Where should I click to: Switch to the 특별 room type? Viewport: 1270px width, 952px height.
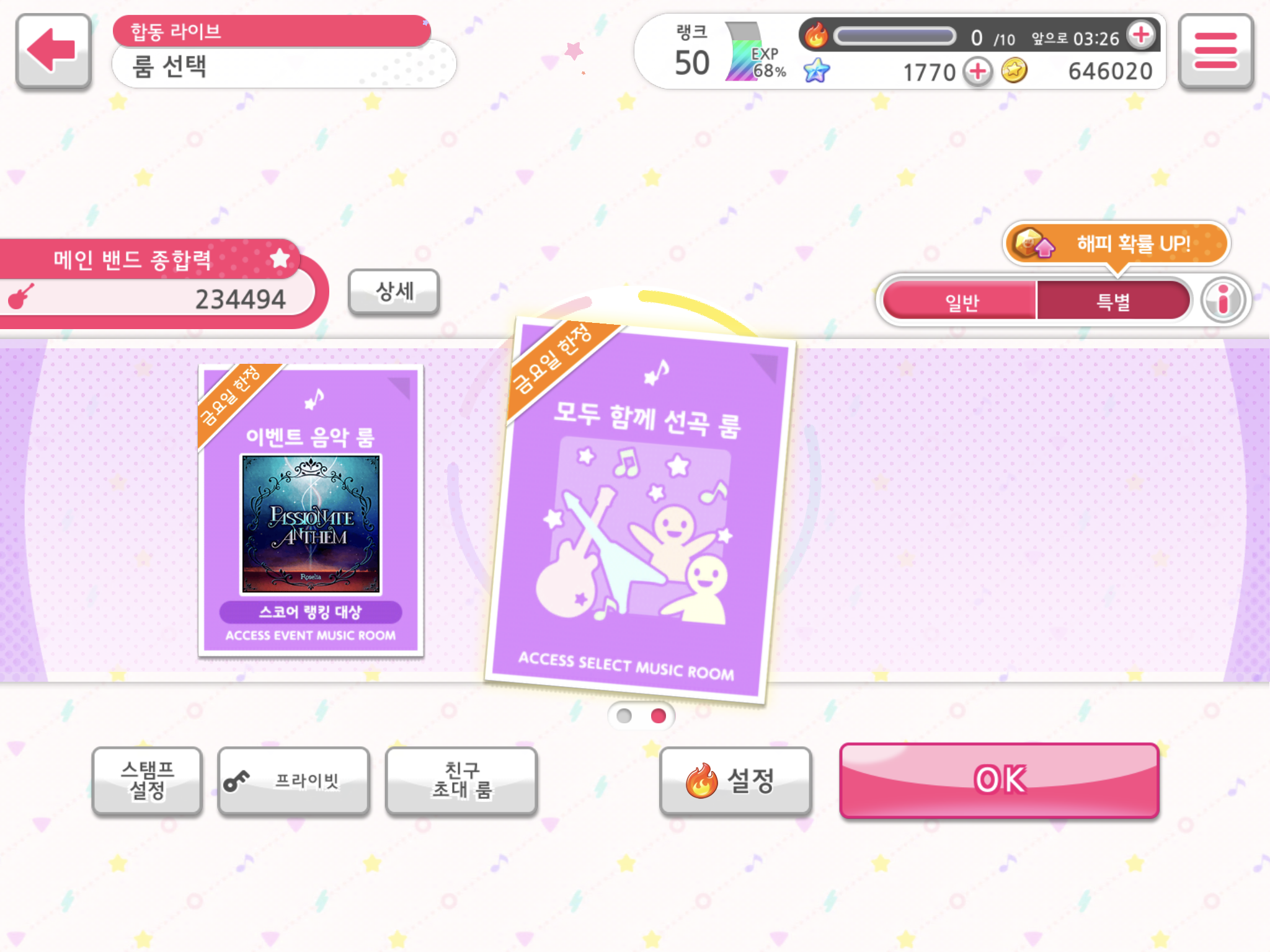coord(1113,301)
